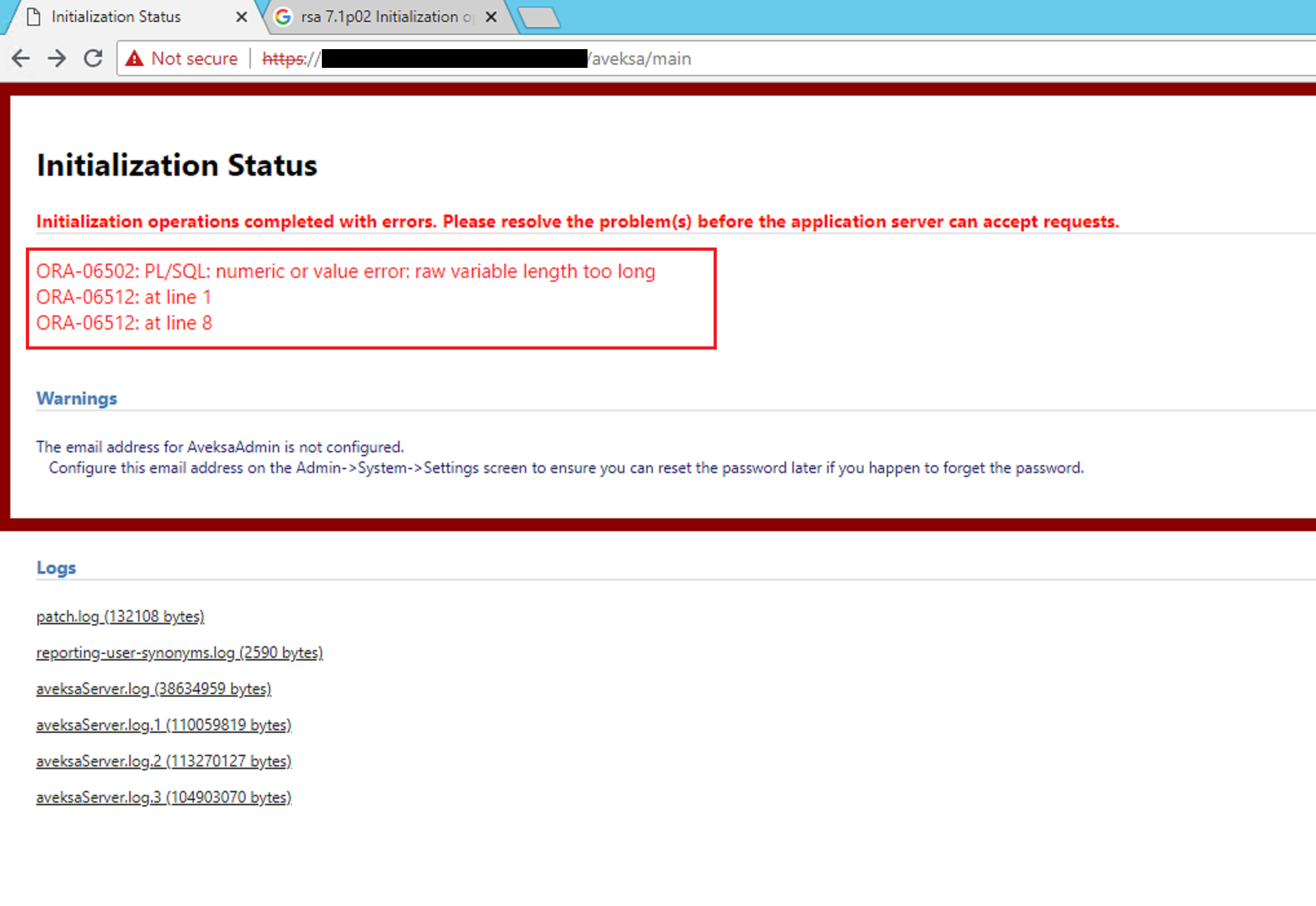Click the browser Back arrow

[x=21, y=59]
